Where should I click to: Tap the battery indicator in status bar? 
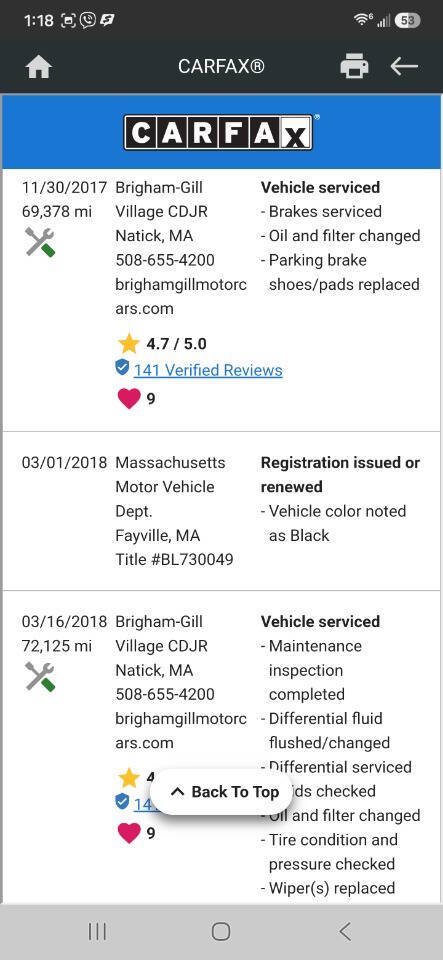(x=408, y=20)
